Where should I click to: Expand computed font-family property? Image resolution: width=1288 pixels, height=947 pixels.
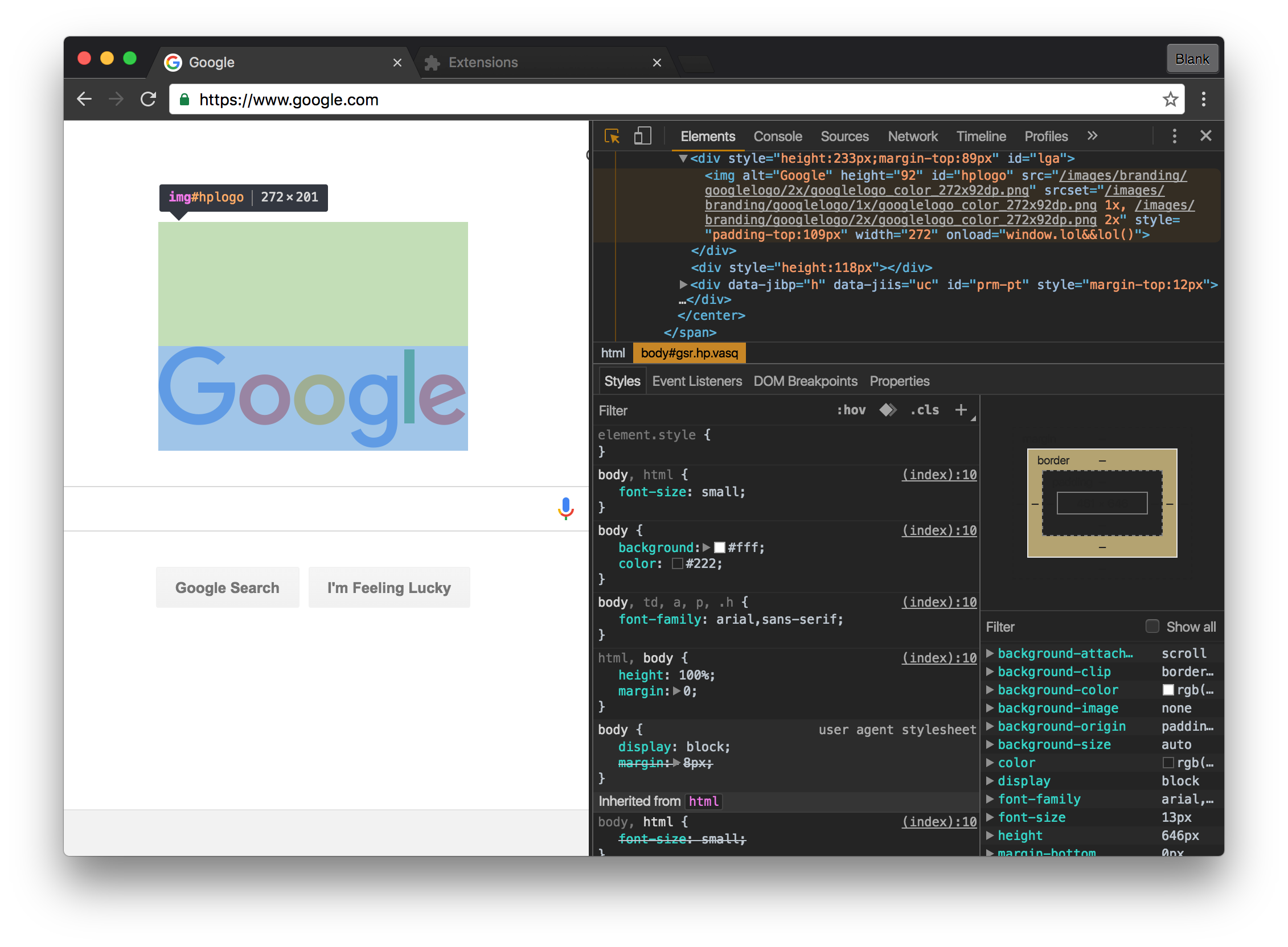990,798
